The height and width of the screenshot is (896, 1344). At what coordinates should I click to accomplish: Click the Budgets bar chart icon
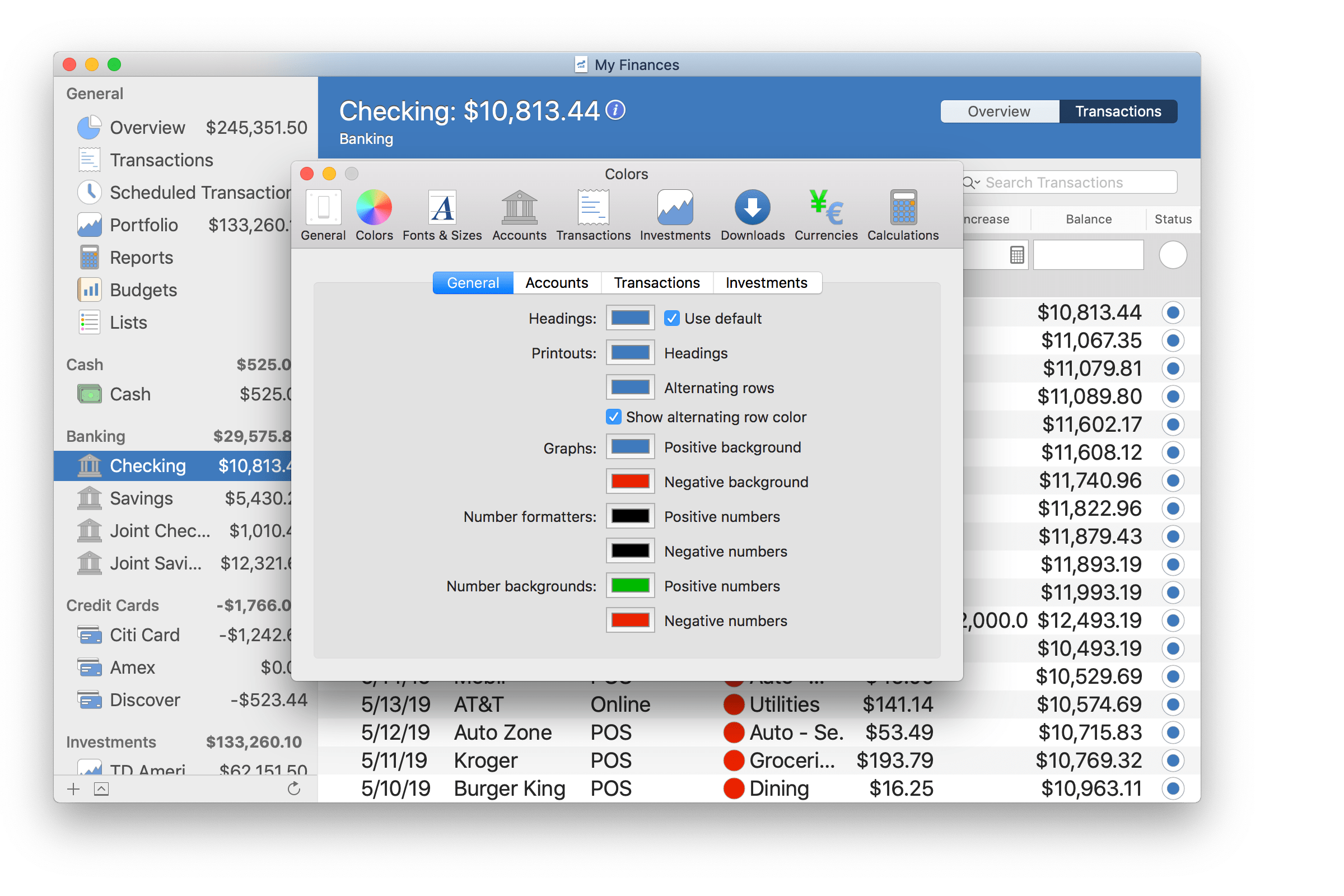click(x=89, y=290)
